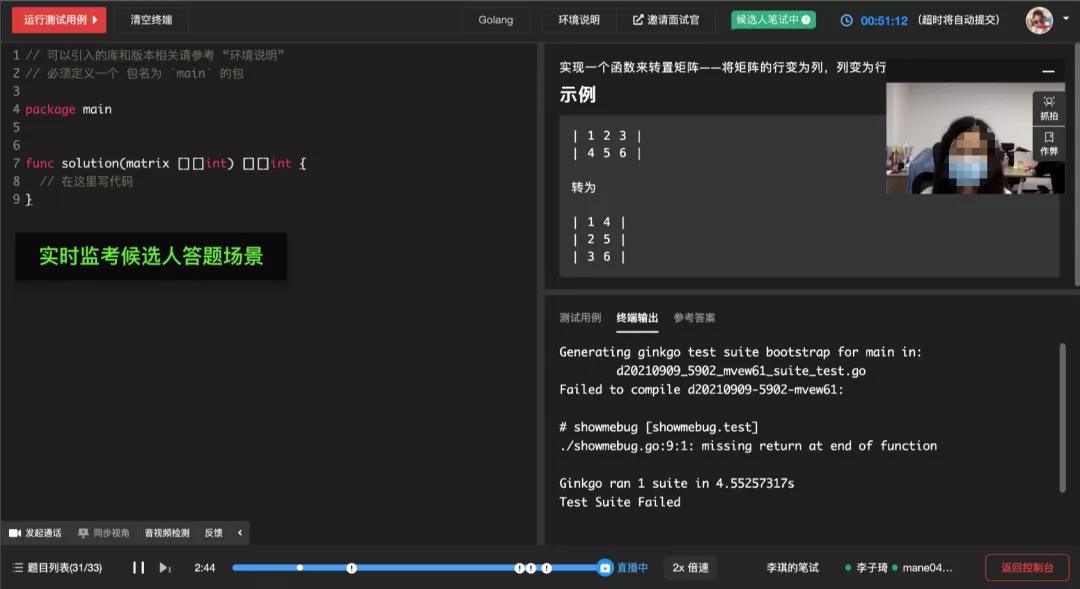Start a call with 发起通话 camera icon
Screen dimensions: 1080x589
click(x=14, y=532)
